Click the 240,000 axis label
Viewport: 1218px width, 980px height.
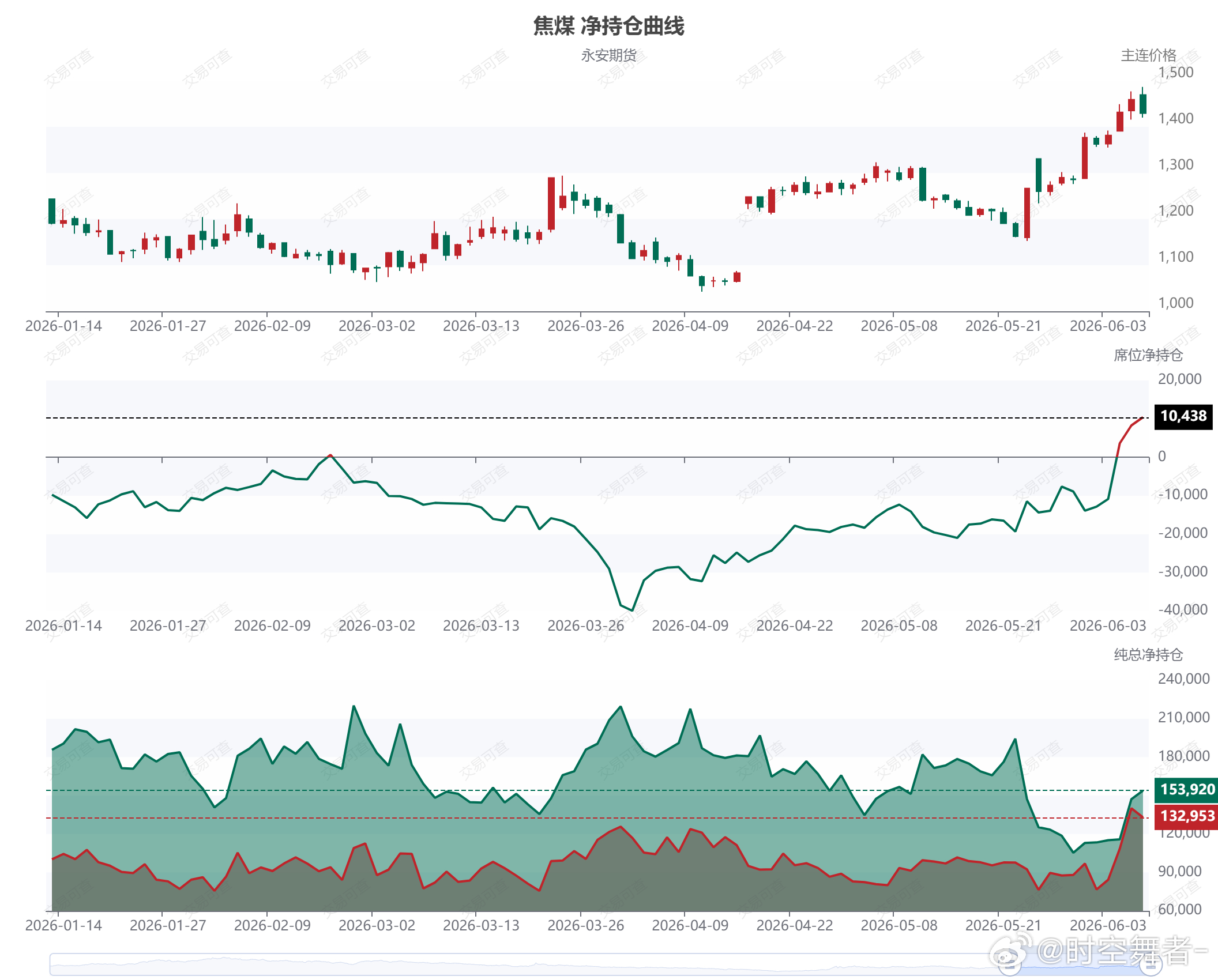(1184, 679)
